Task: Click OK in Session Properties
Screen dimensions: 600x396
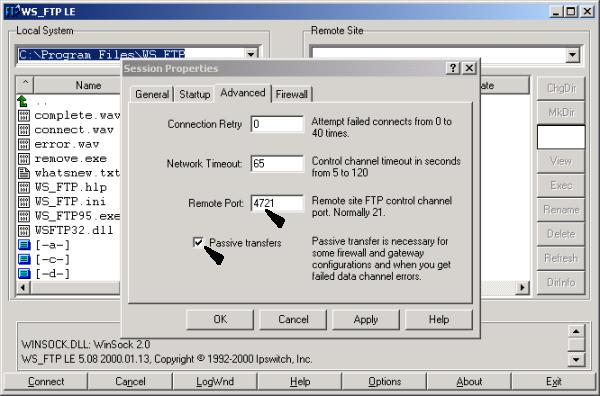Action: coord(220,319)
